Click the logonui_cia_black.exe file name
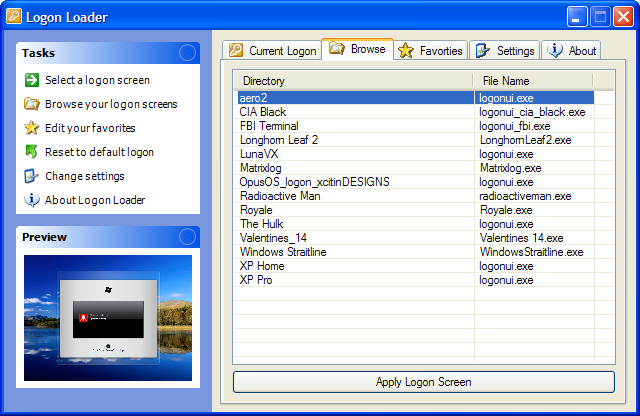 click(x=532, y=112)
